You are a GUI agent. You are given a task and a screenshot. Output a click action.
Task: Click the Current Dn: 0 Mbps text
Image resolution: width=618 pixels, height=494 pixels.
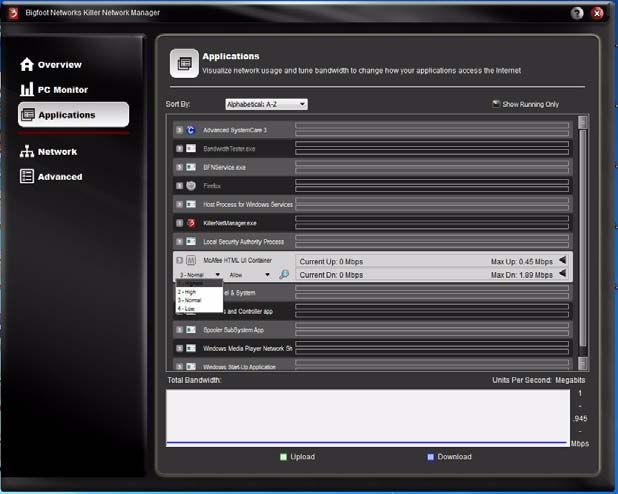coord(331,275)
